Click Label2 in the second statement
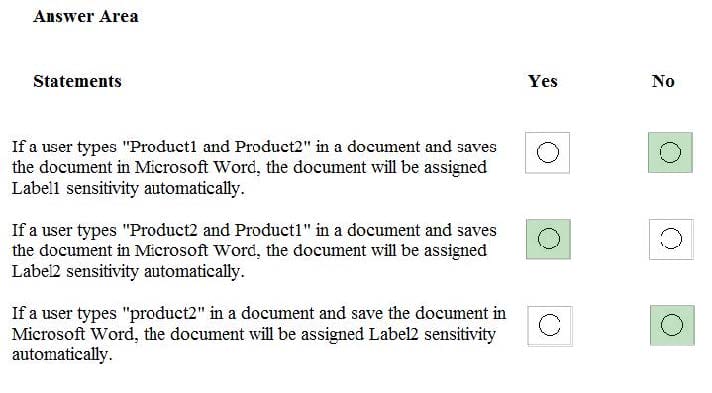 pyautogui.click(x=36, y=272)
